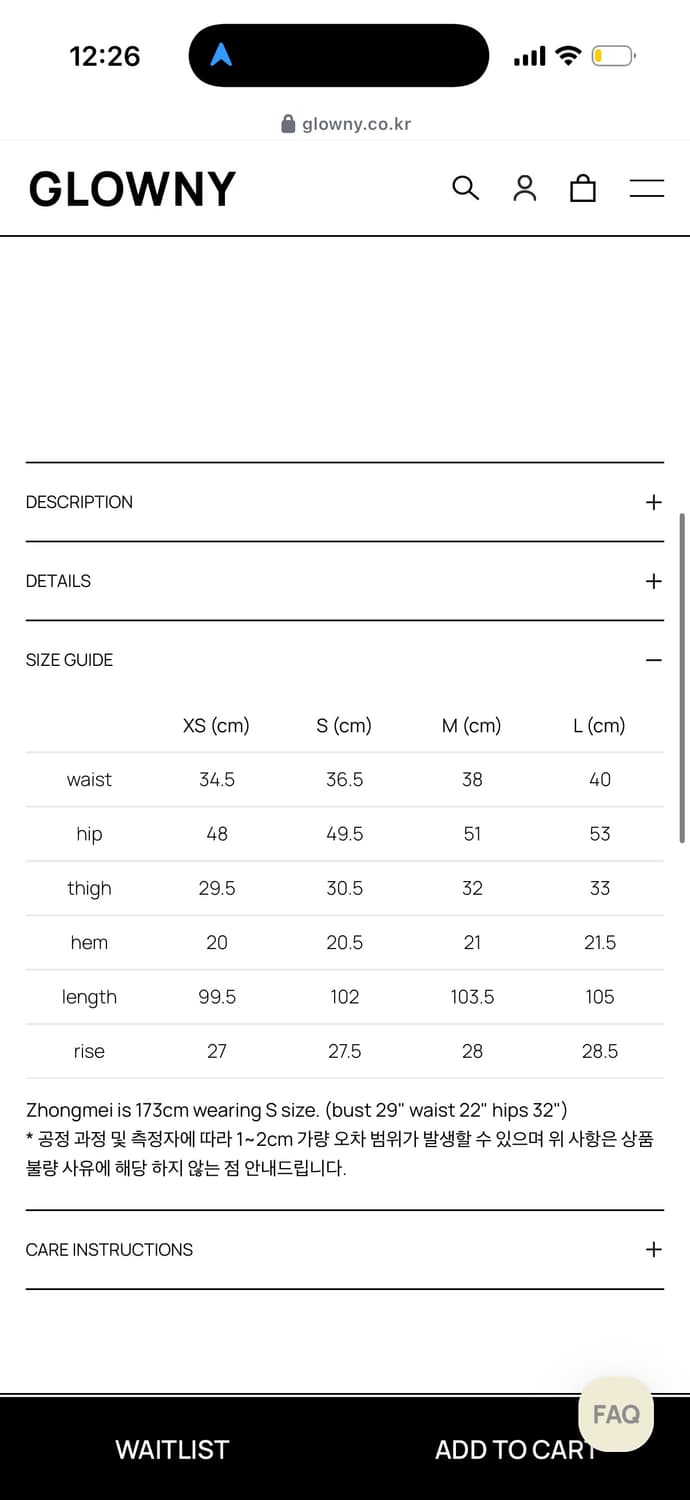Click the GLOWNY logo

pyautogui.click(x=132, y=189)
